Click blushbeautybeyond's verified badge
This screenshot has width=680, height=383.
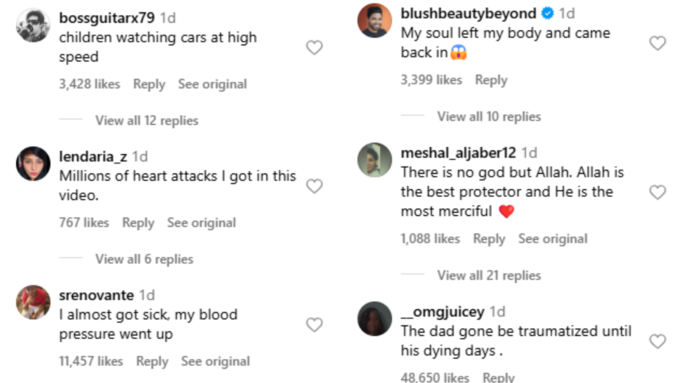tap(548, 13)
